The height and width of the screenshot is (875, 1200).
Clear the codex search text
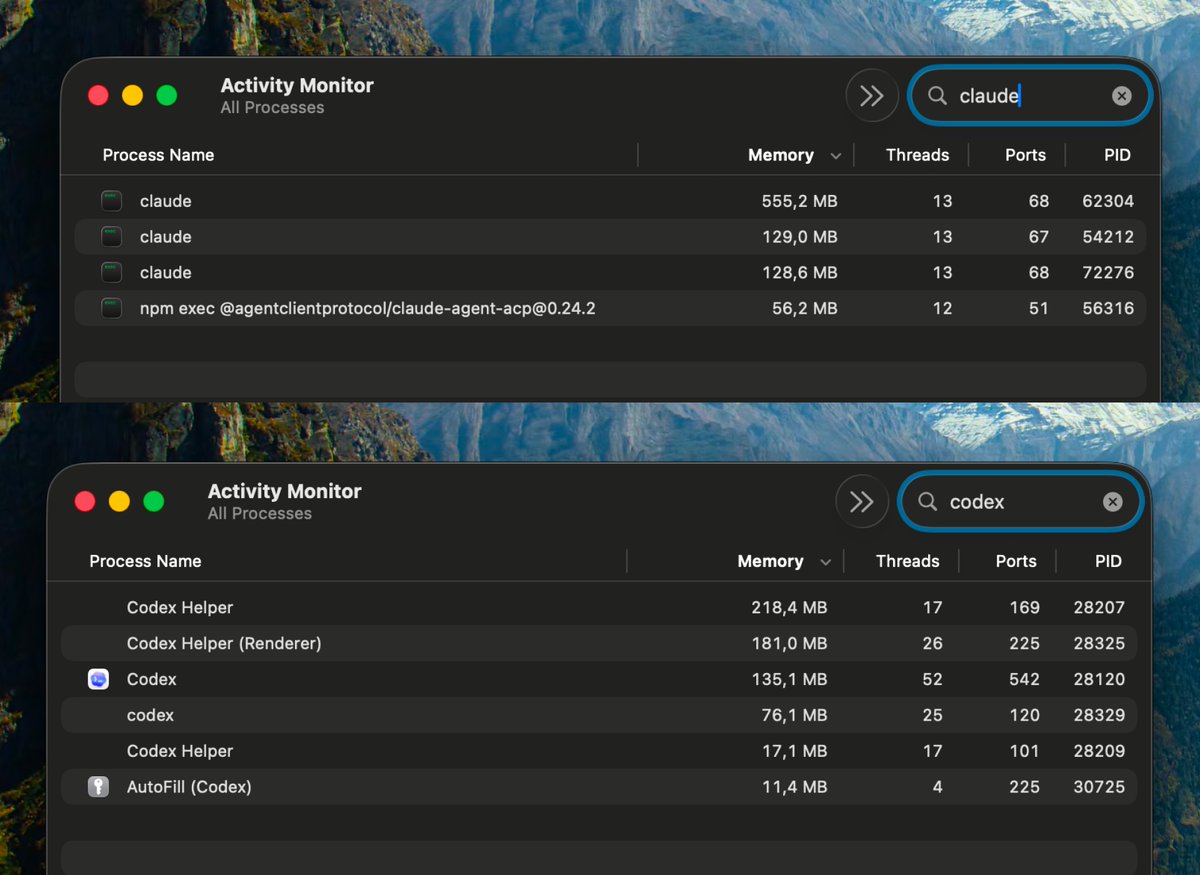tap(1112, 502)
